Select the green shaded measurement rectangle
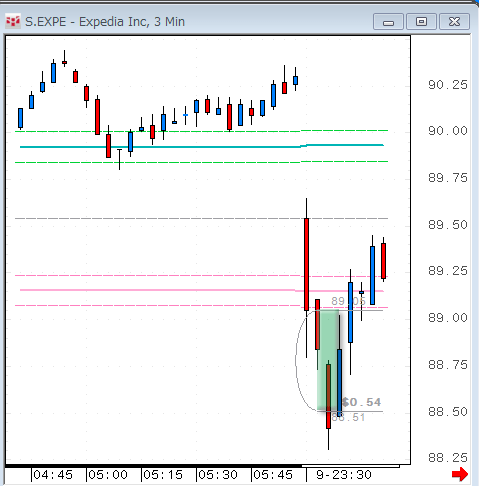 (x=328, y=360)
